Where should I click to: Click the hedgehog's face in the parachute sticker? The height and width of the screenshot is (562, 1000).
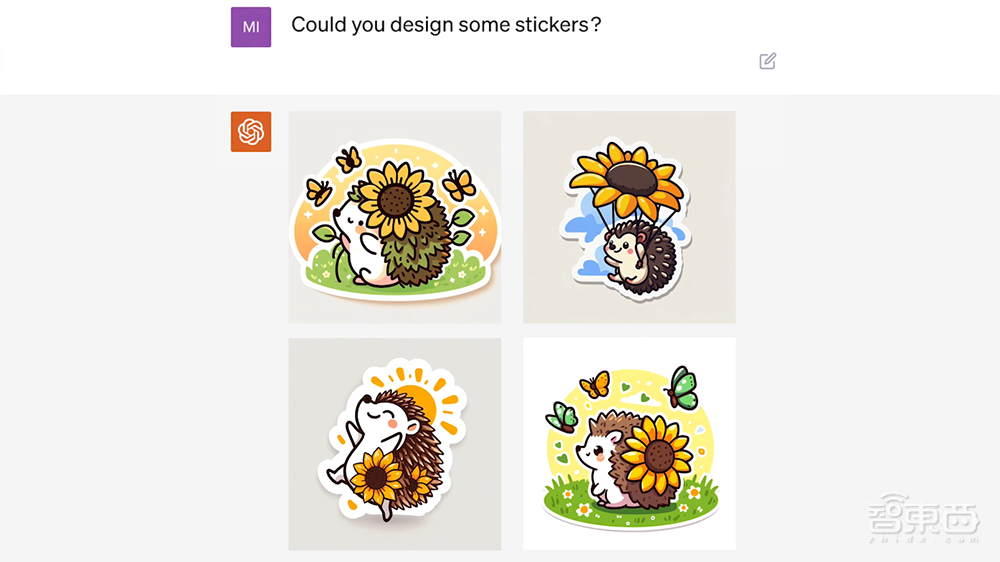click(x=622, y=246)
